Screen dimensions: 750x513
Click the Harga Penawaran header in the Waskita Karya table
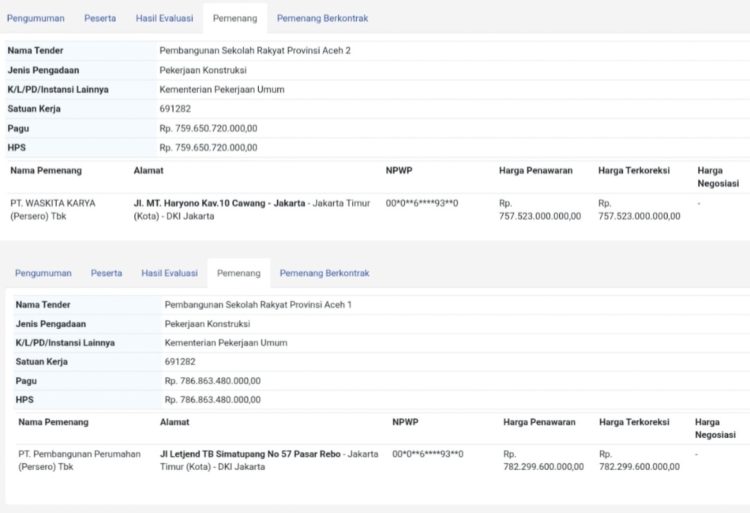536,171
